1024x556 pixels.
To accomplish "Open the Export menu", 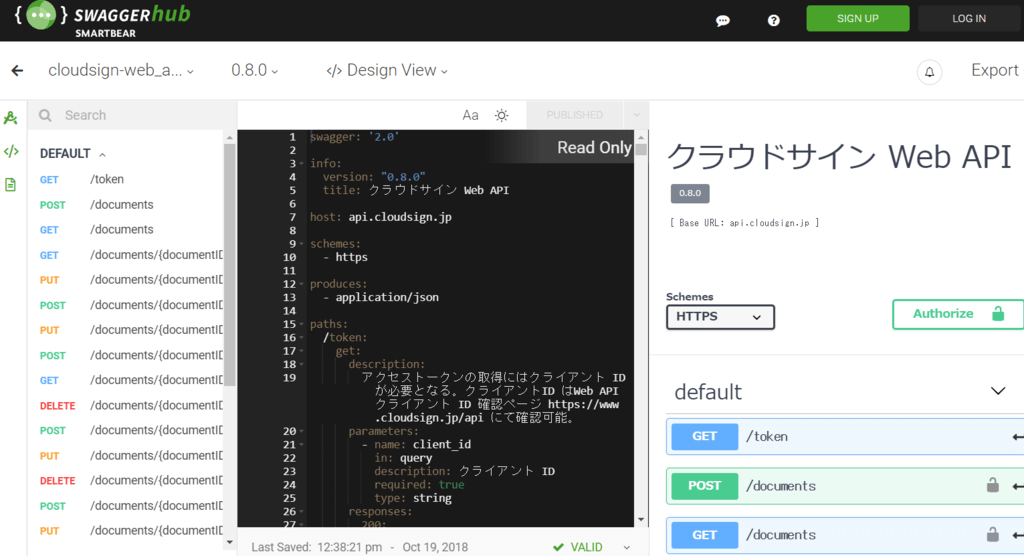I will coord(994,71).
